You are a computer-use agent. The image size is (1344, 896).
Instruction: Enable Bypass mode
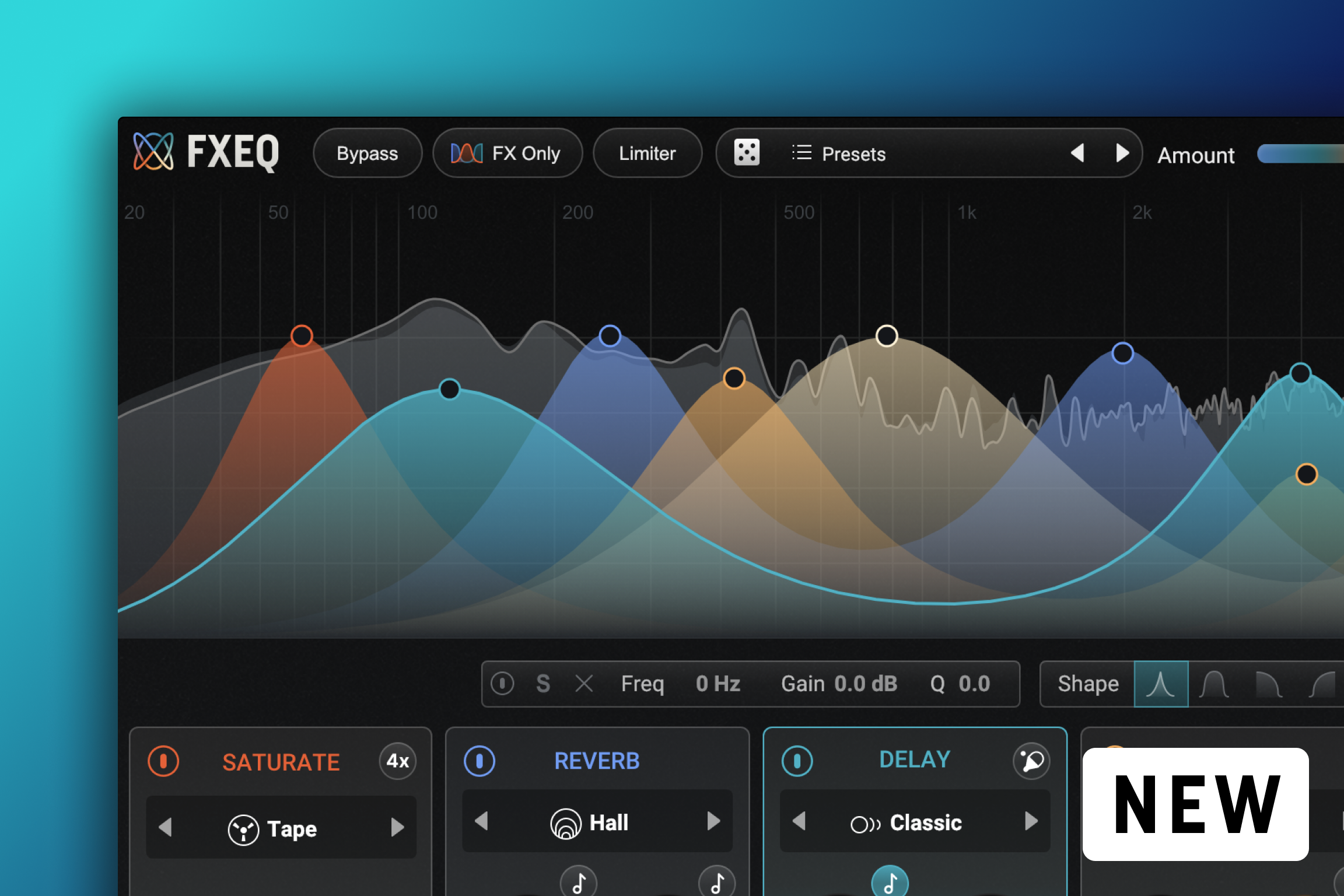pos(367,153)
